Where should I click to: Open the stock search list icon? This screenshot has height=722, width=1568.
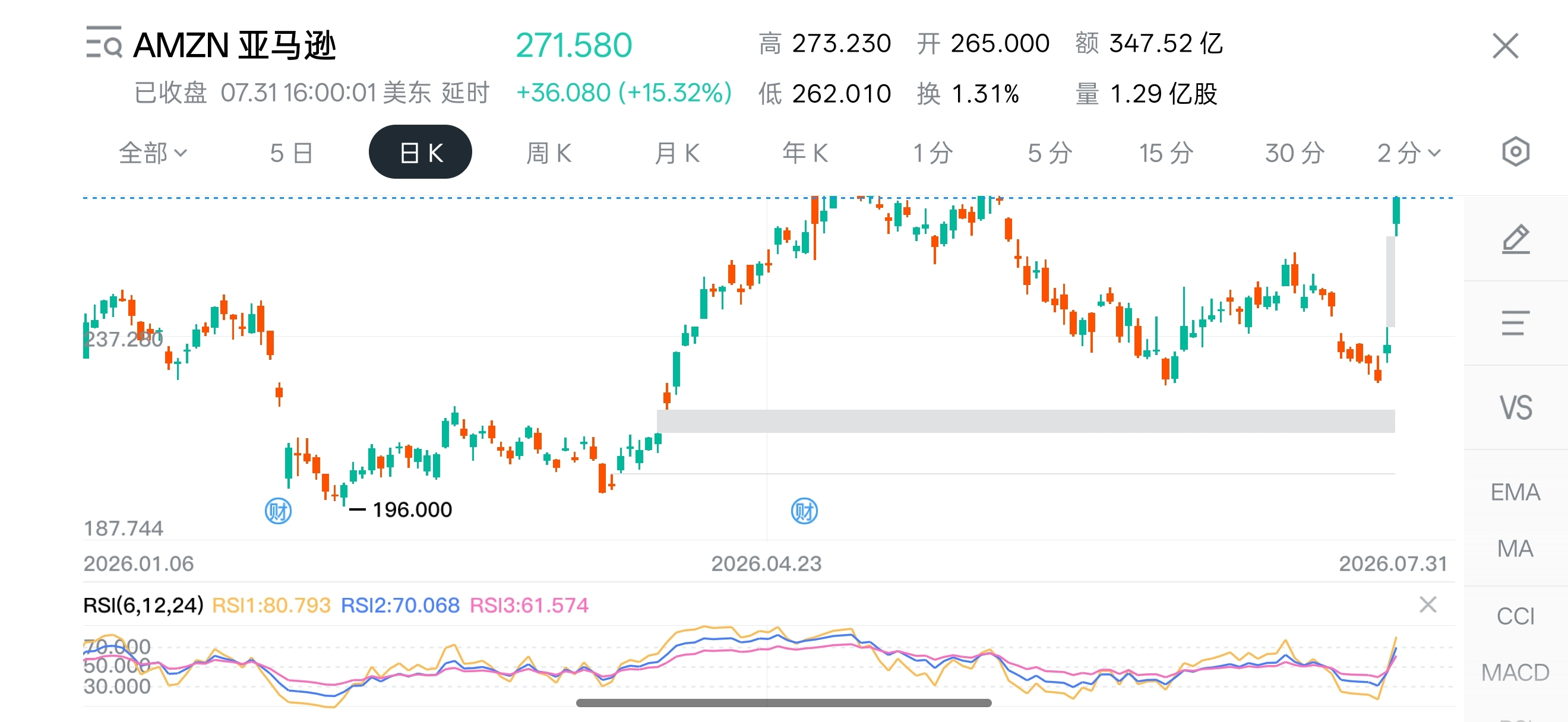103,43
